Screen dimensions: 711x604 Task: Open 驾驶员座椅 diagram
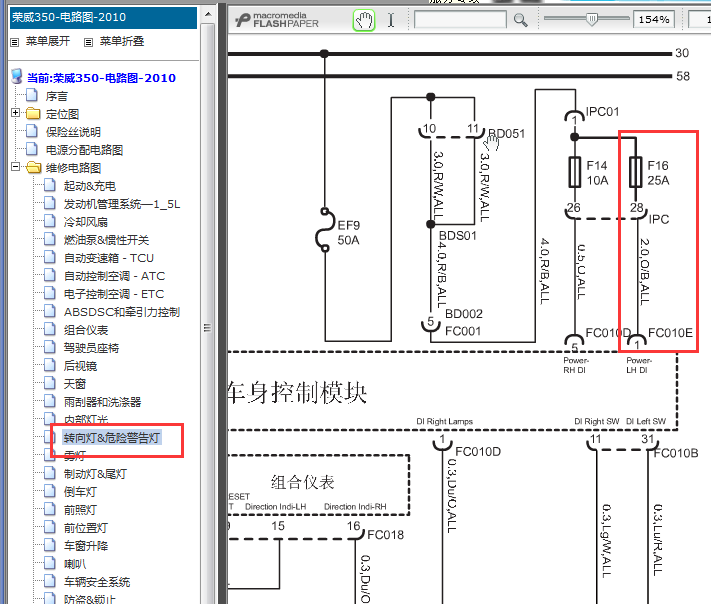91,348
